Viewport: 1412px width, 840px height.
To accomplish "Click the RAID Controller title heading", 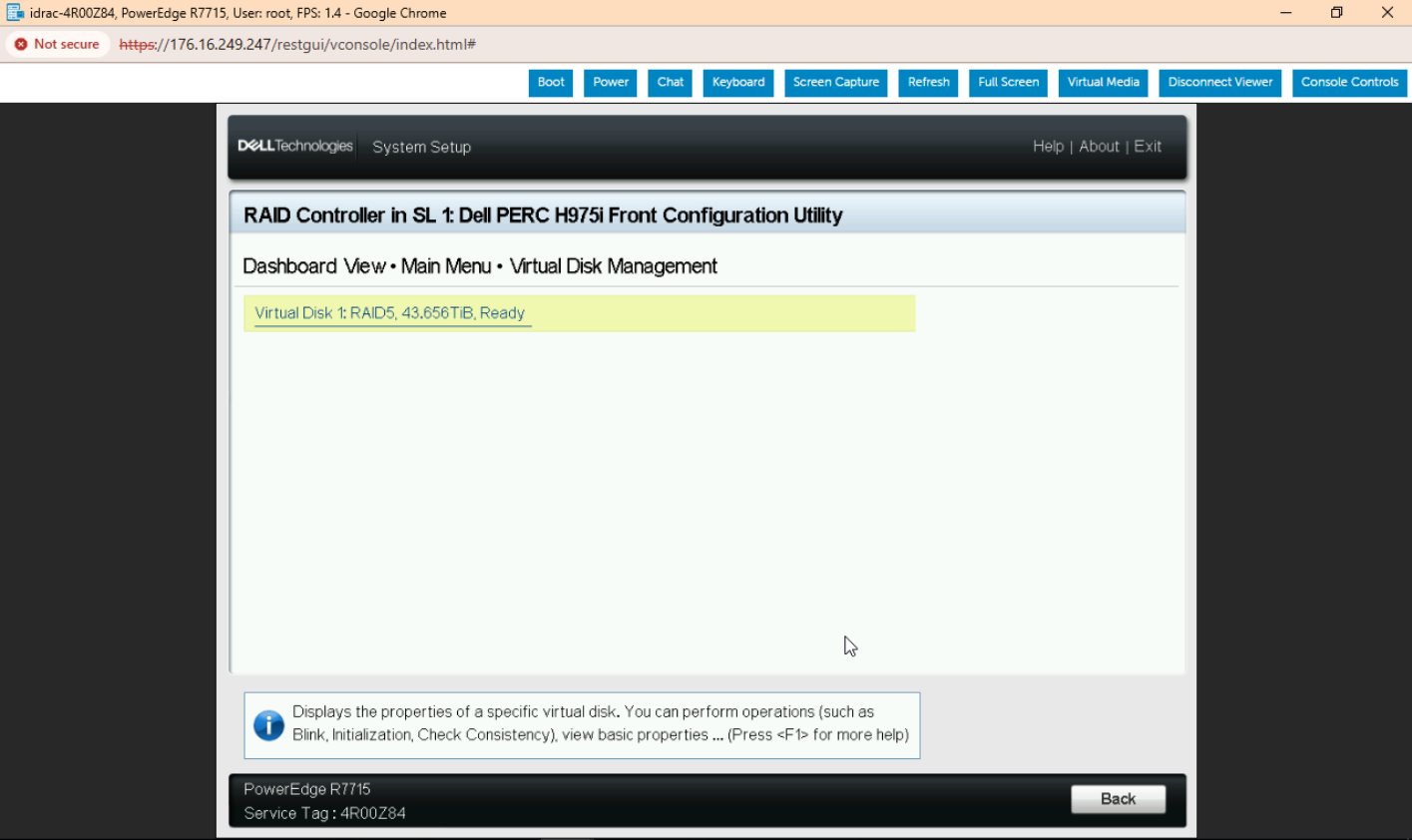I will [543, 215].
